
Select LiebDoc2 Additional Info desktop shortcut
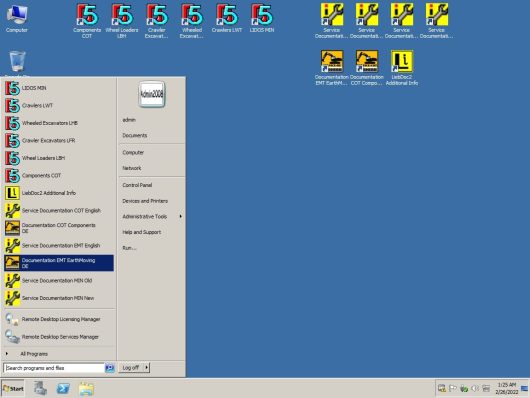coord(402,68)
